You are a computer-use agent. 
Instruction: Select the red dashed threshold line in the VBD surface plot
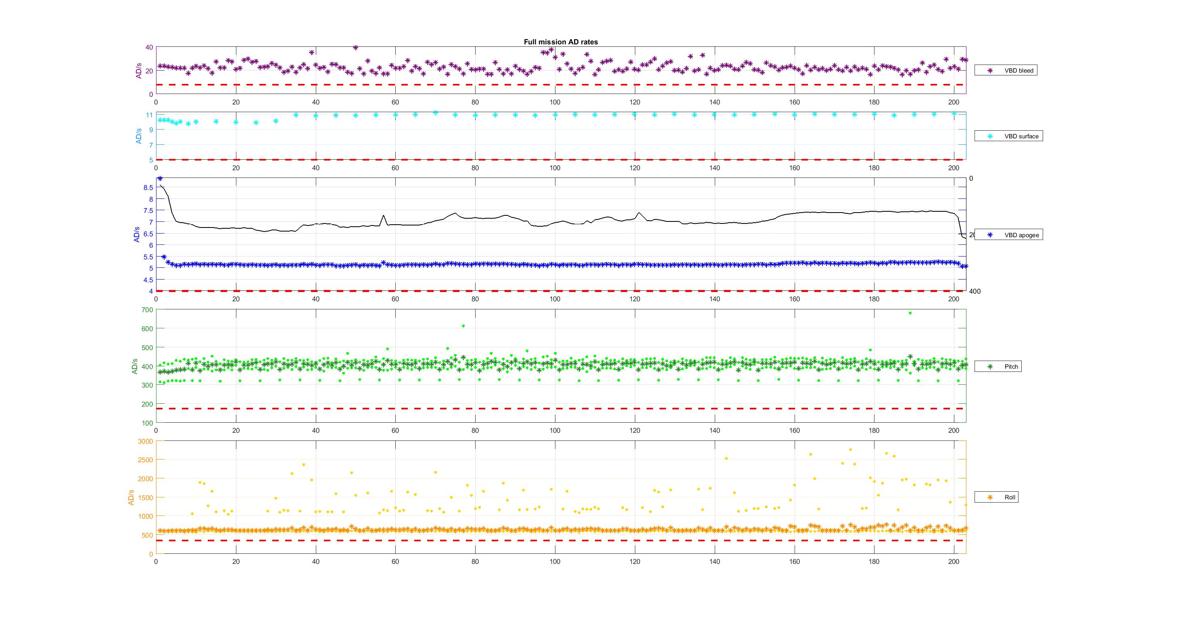(560, 159)
